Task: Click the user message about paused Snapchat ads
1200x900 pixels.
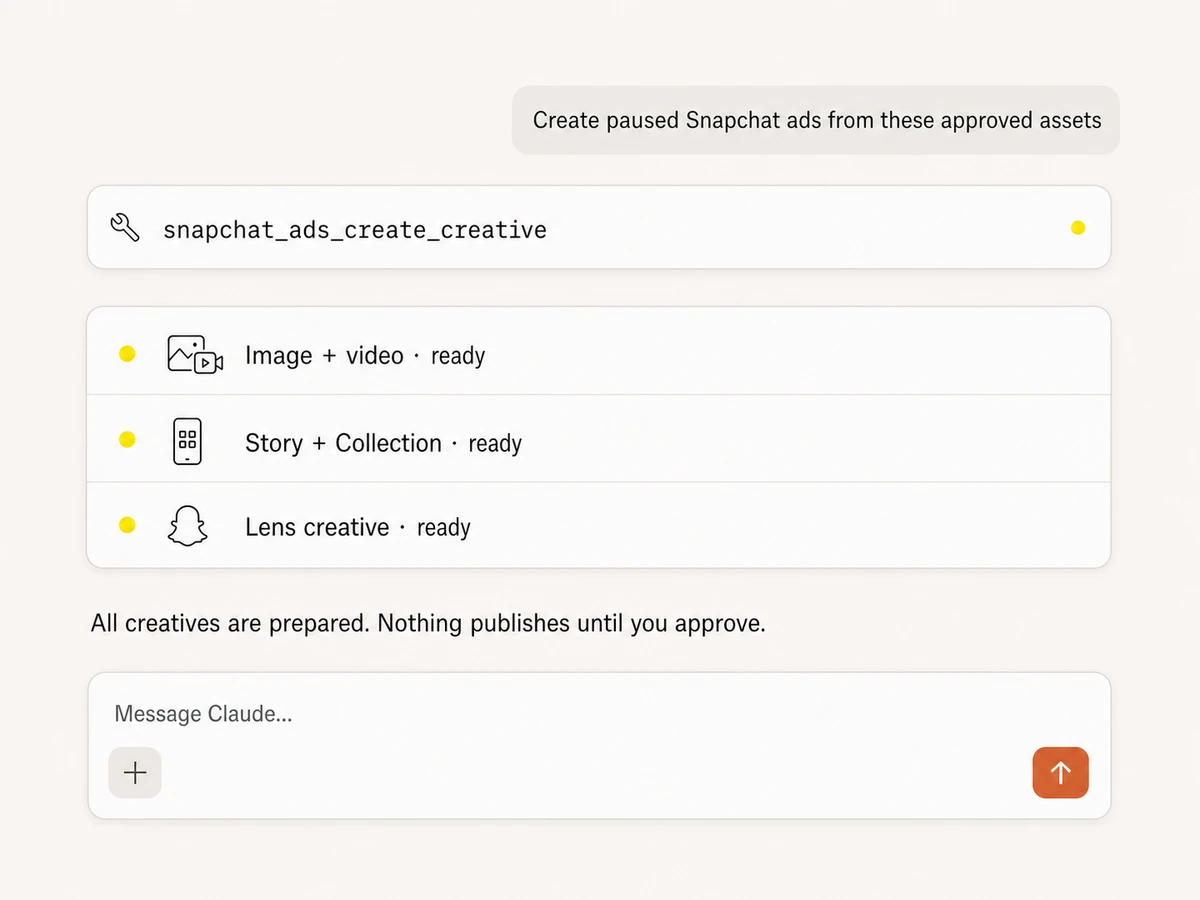Action: pos(816,120)
